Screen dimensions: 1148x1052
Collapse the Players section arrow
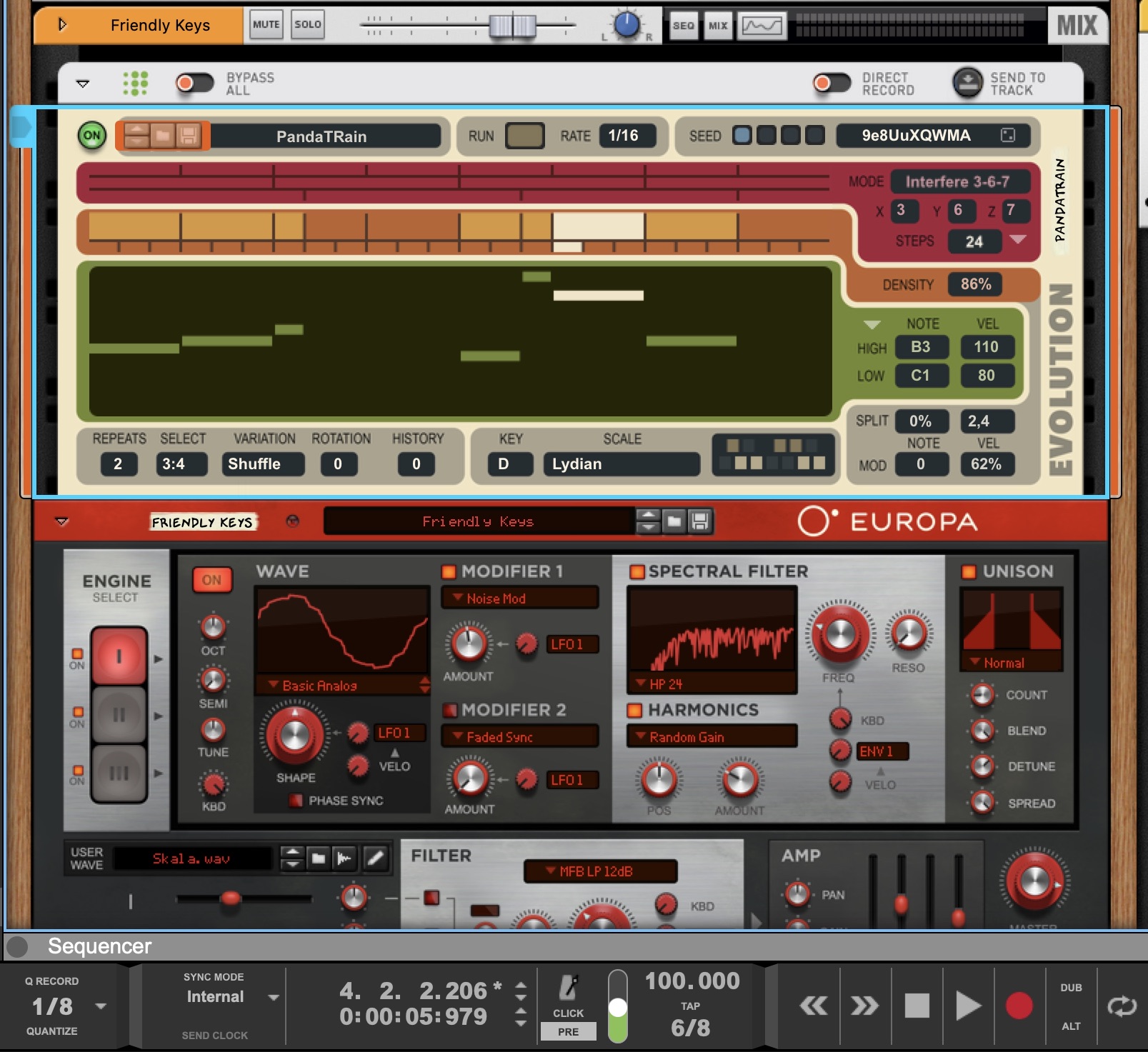[x=83, y=84]
